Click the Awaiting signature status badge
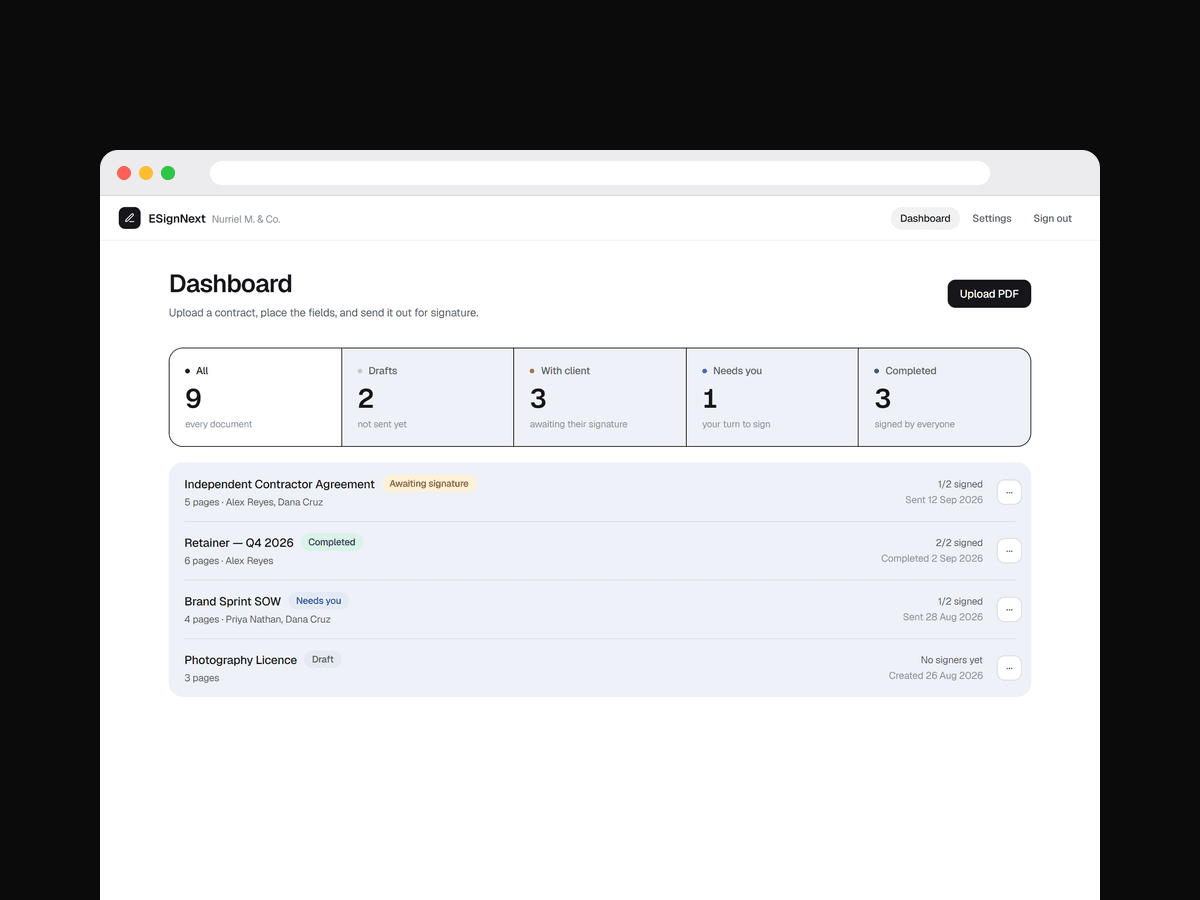 (429, 484)
